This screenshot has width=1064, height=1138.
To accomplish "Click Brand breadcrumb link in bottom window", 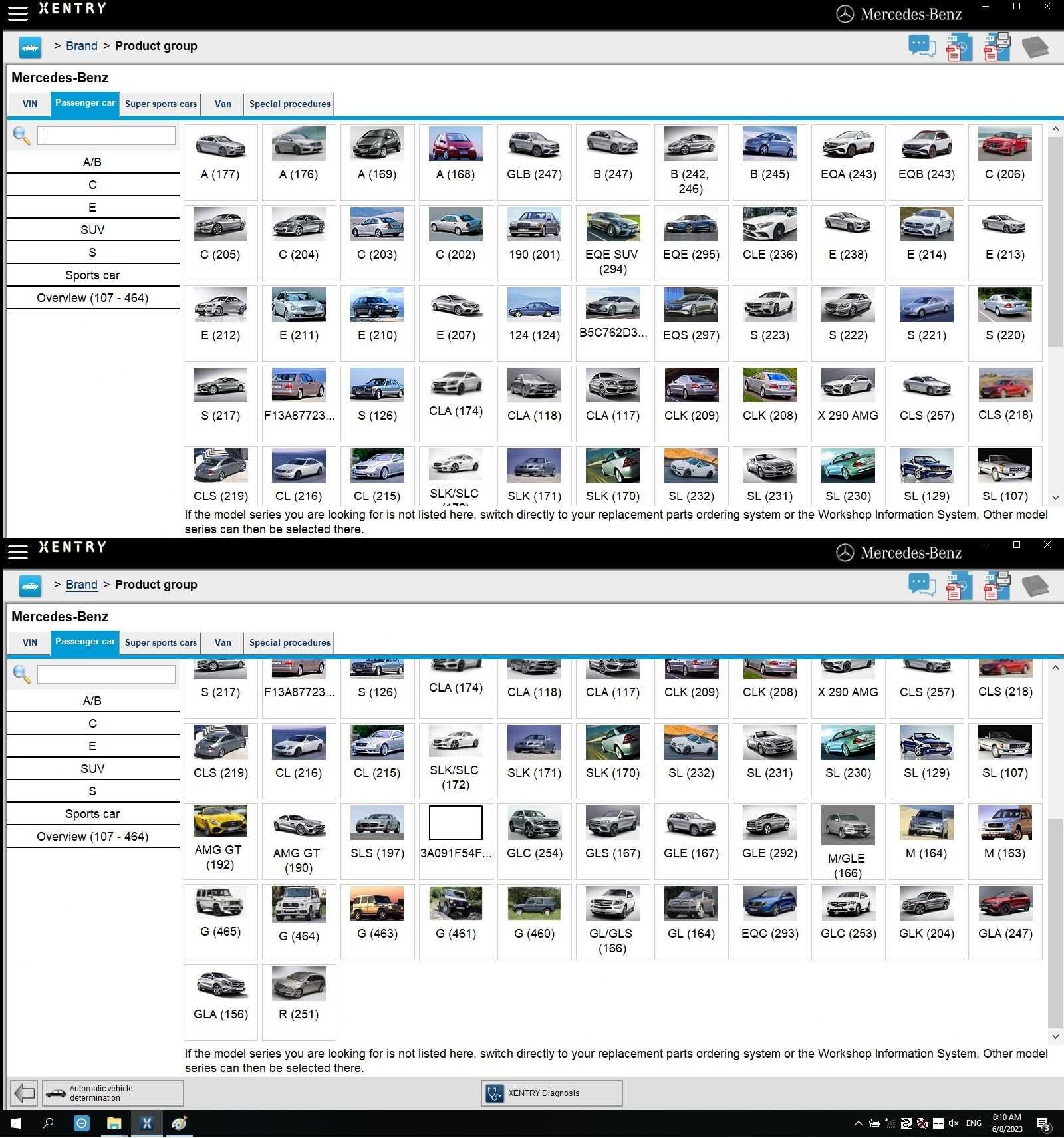I will pyautogui.click(x=82, y=585).
